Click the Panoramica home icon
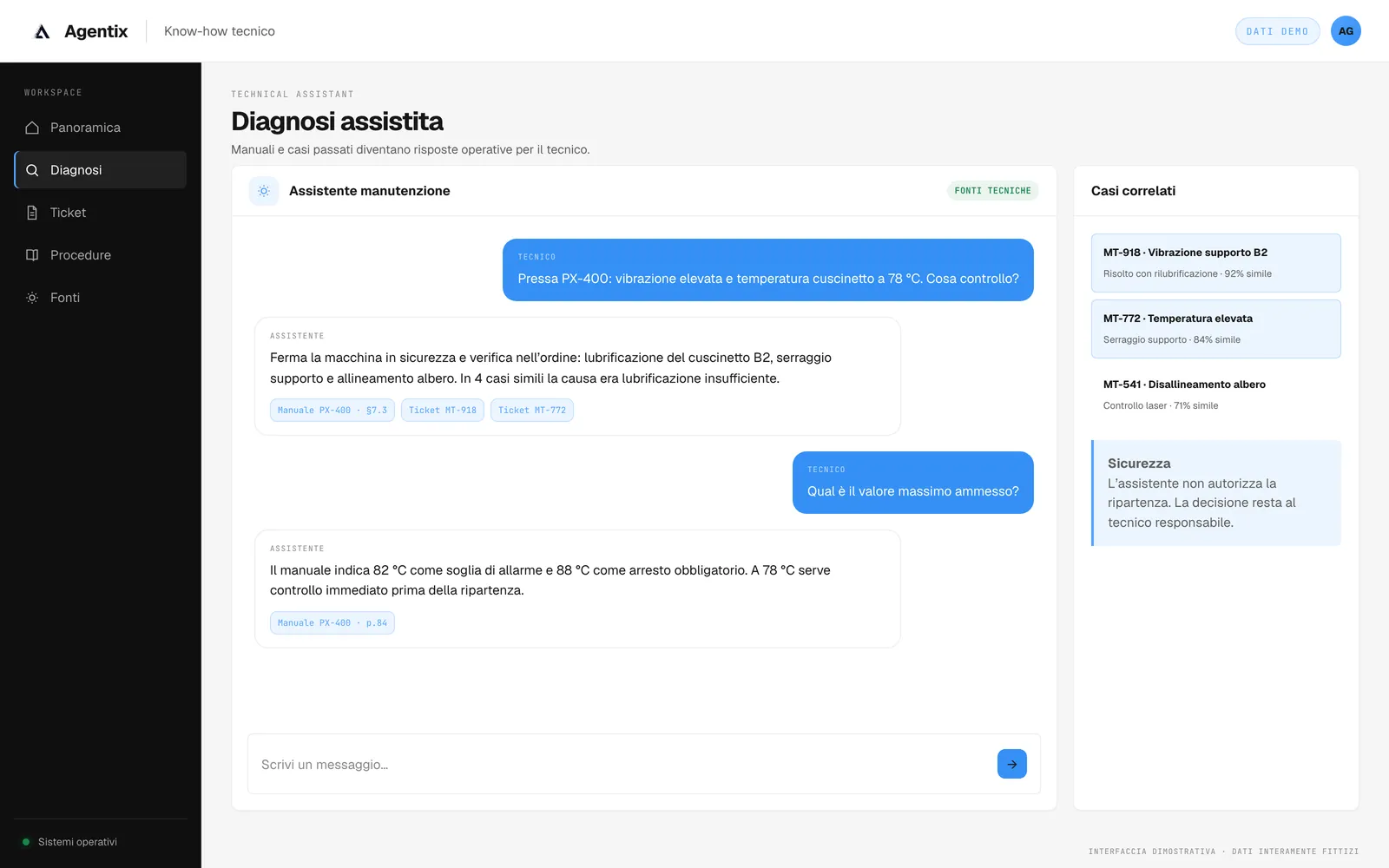 32,128
